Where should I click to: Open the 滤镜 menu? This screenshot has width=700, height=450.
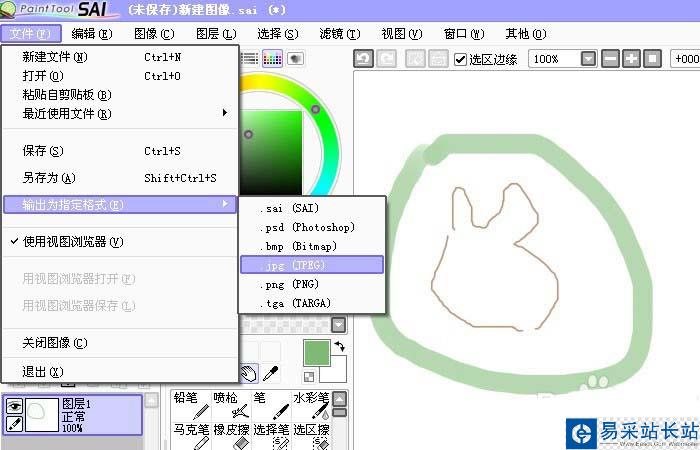(x=340, y=34)
